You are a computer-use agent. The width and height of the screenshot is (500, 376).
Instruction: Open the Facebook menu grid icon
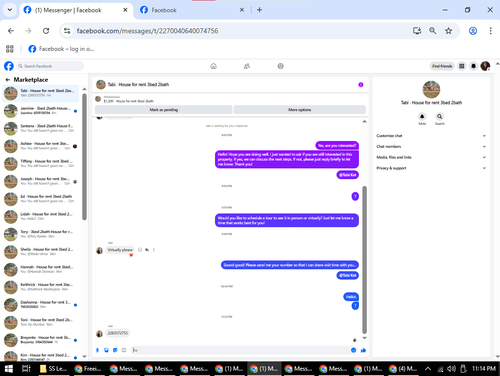click(462, 66)
